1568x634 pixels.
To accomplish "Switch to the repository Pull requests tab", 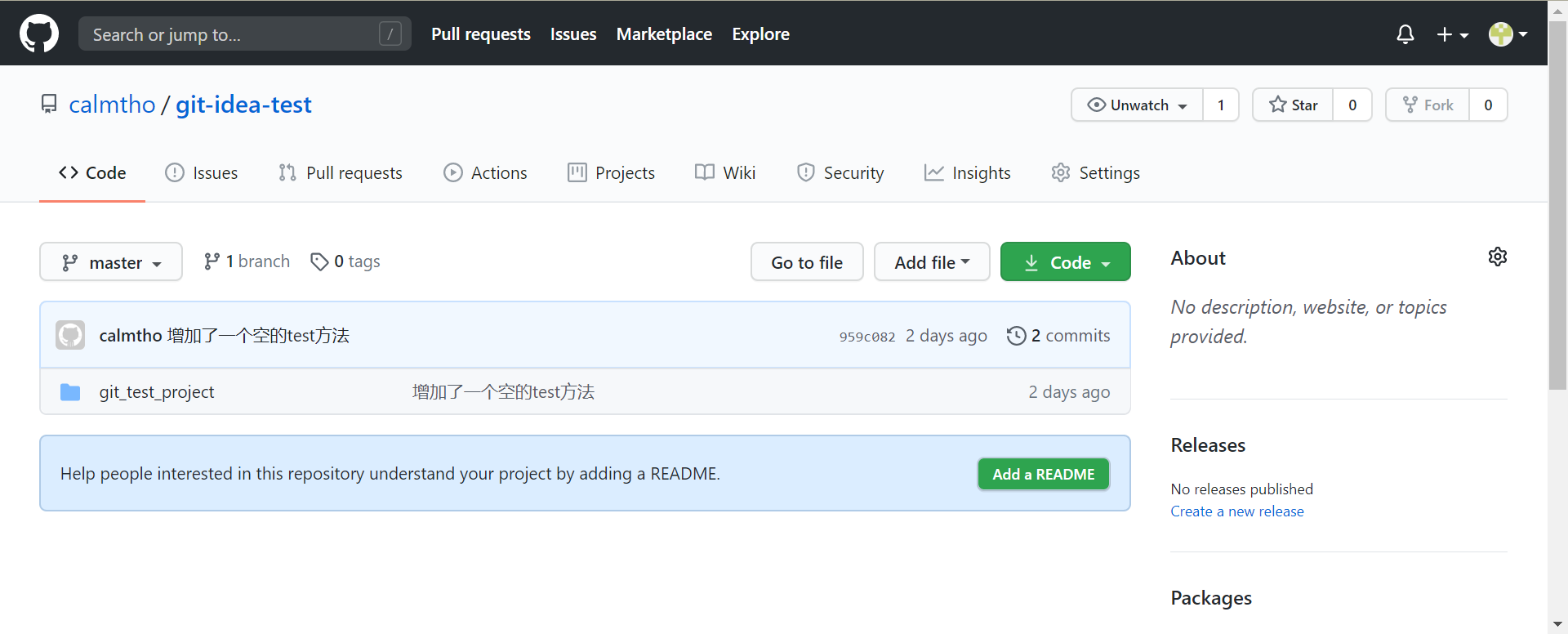I will point(341,172).
